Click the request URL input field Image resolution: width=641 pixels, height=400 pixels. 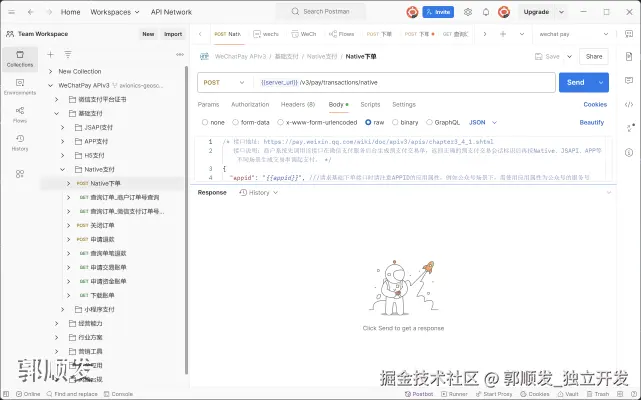pos(404,83)
